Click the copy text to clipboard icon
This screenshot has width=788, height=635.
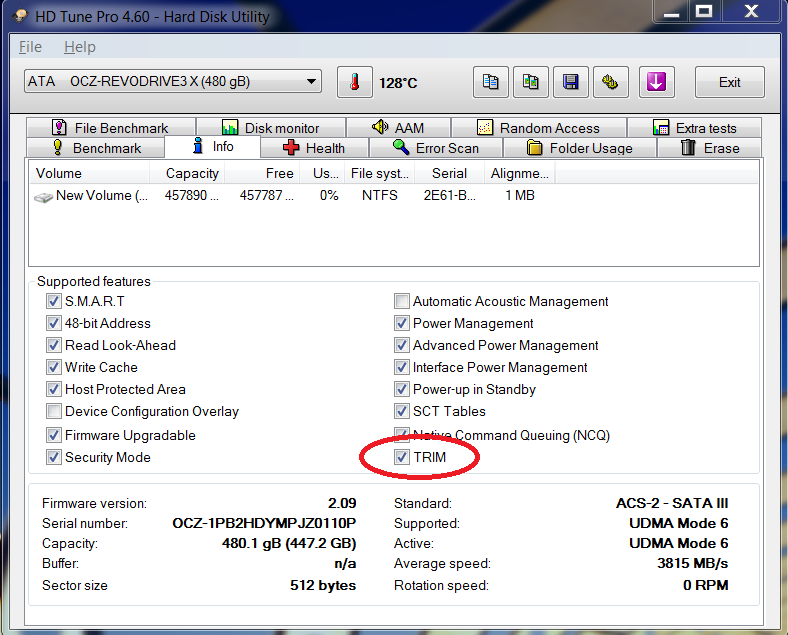coord(491,83)
